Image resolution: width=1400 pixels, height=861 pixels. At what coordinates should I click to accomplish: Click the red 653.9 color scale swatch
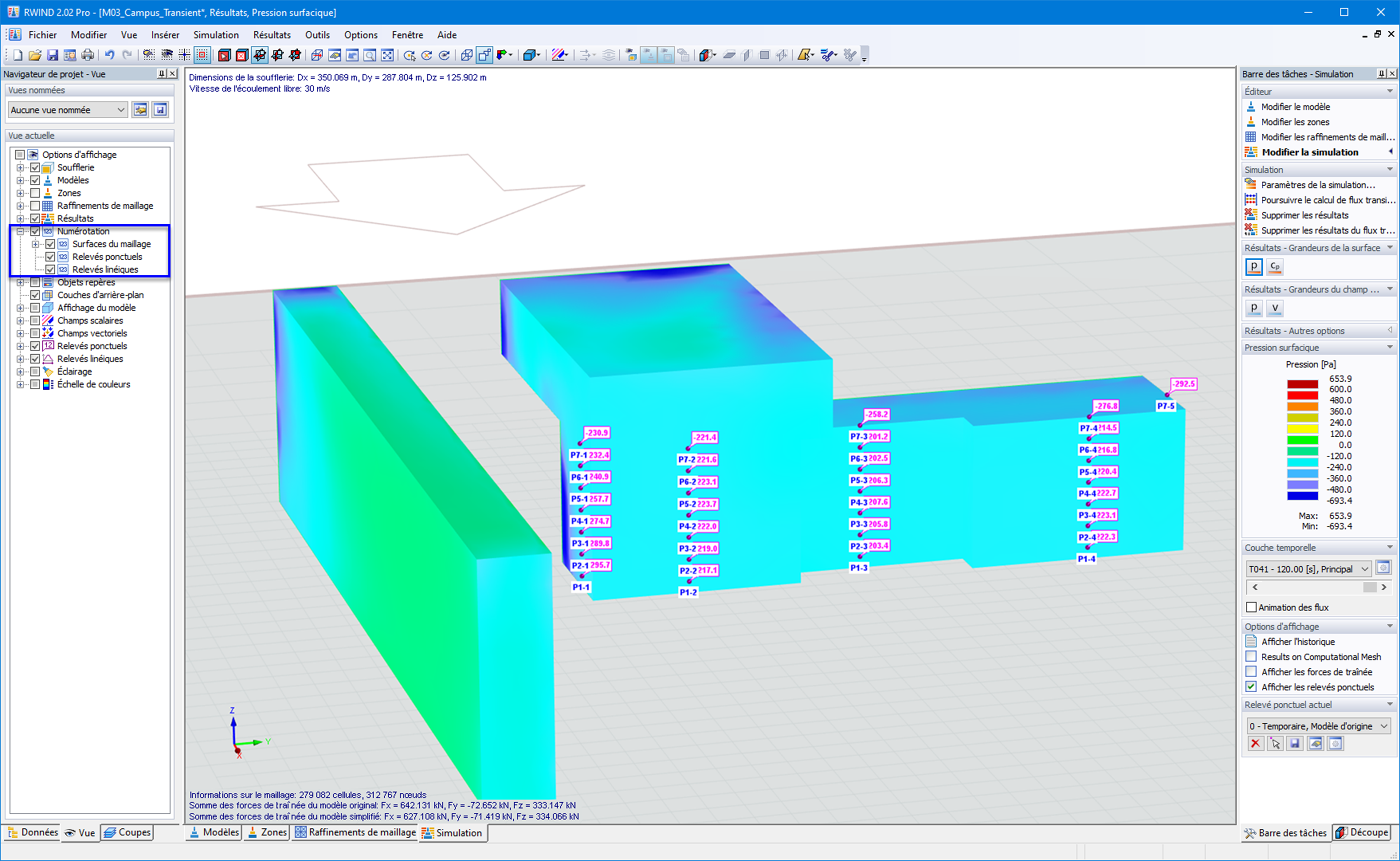[x=1302, y=384]
